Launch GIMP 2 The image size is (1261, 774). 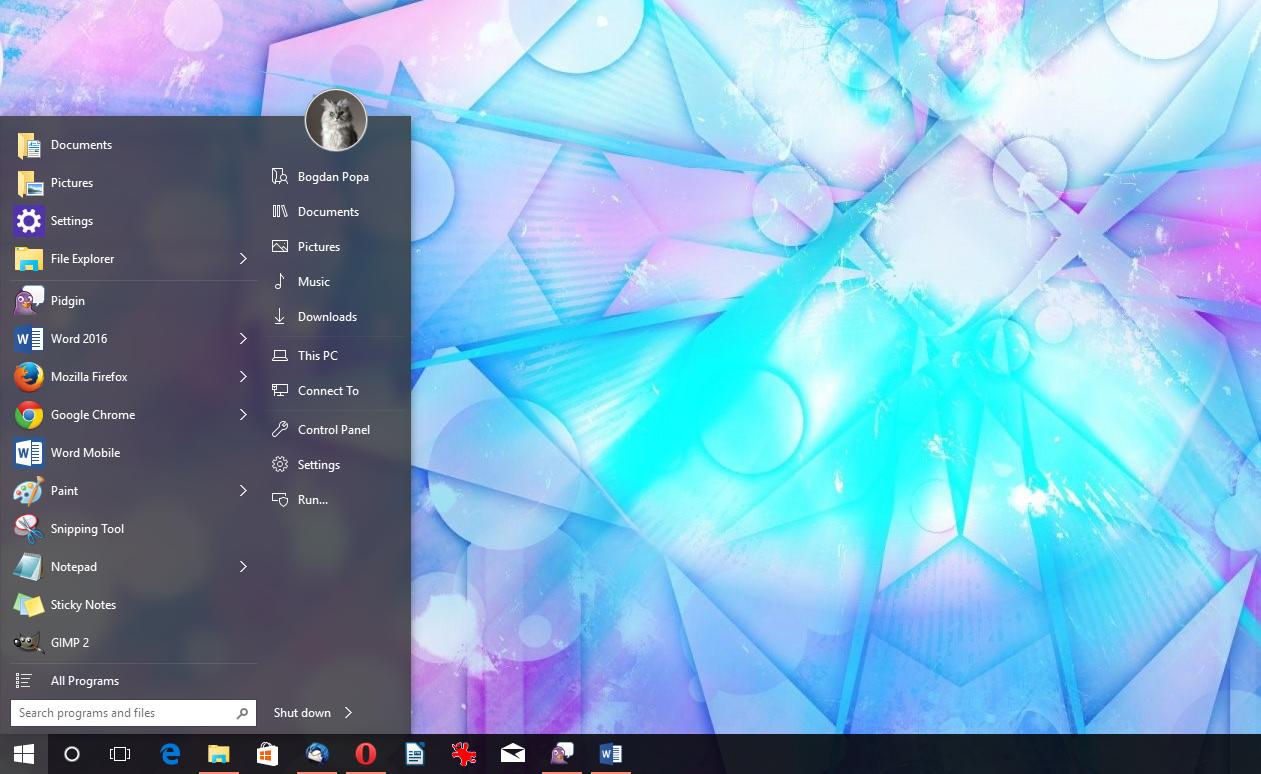(x=133, y=643)
